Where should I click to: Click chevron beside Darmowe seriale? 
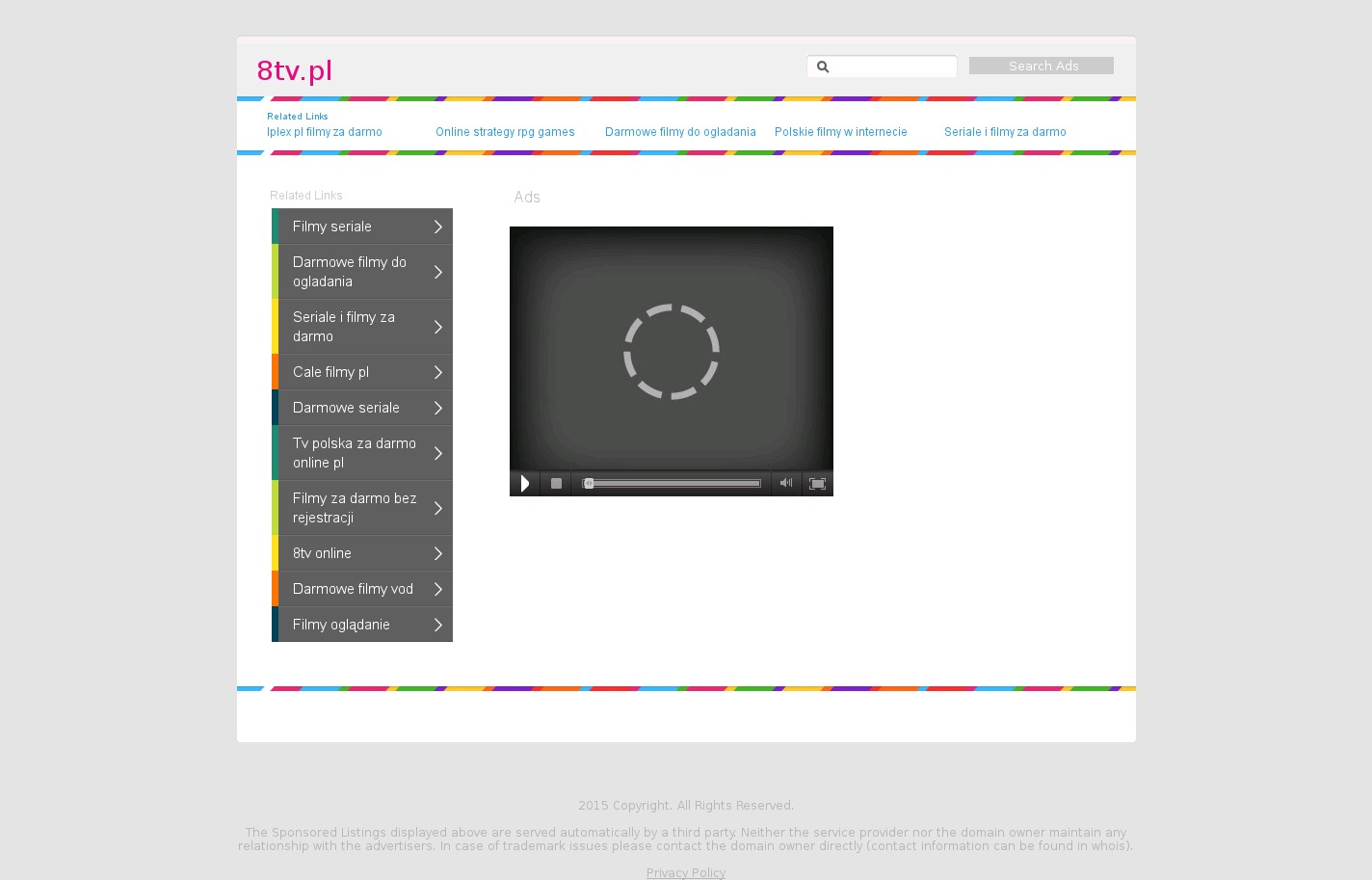coord(437,408)
